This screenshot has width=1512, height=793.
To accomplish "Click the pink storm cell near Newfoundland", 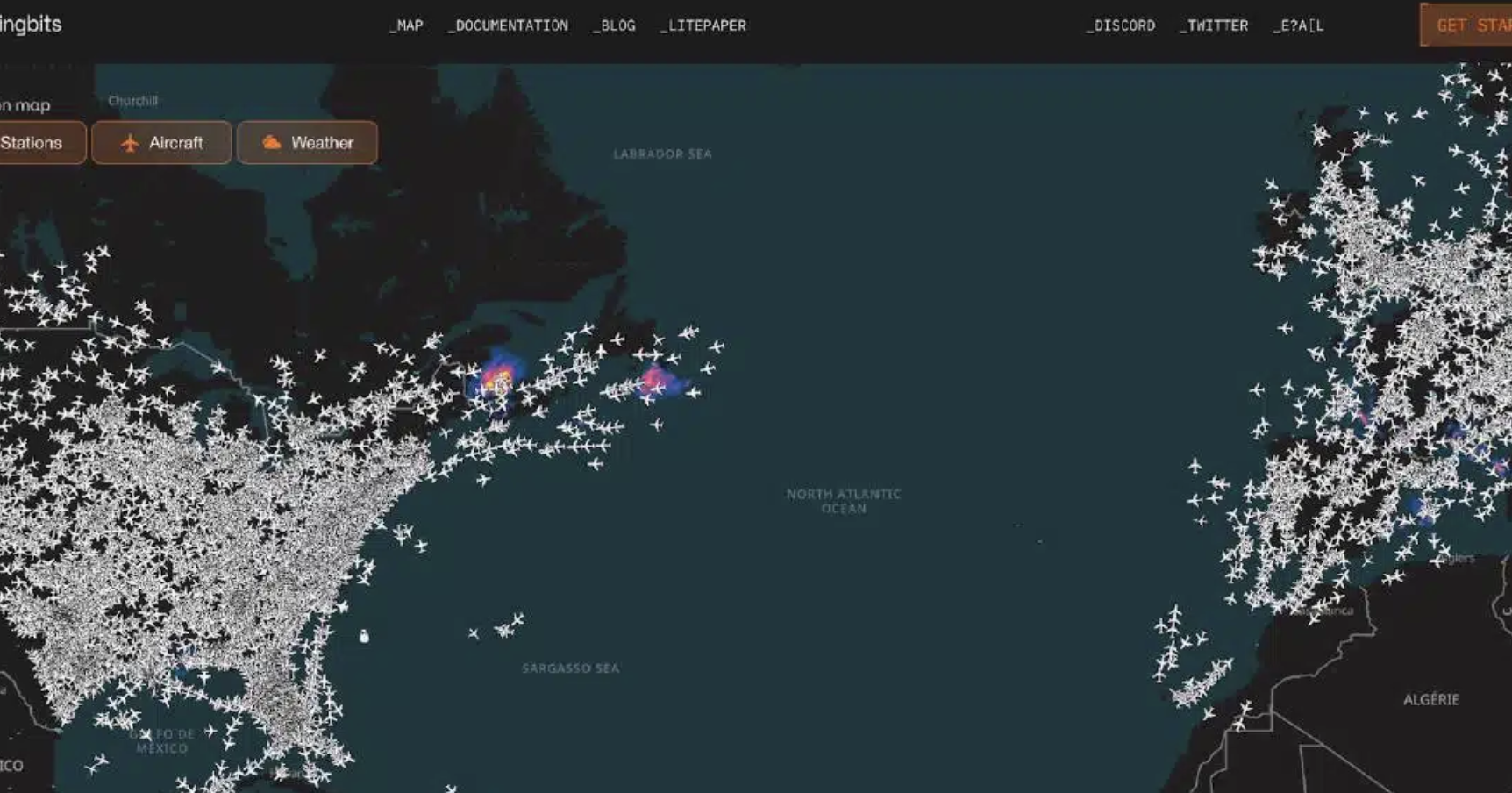I will coord(654,381).
